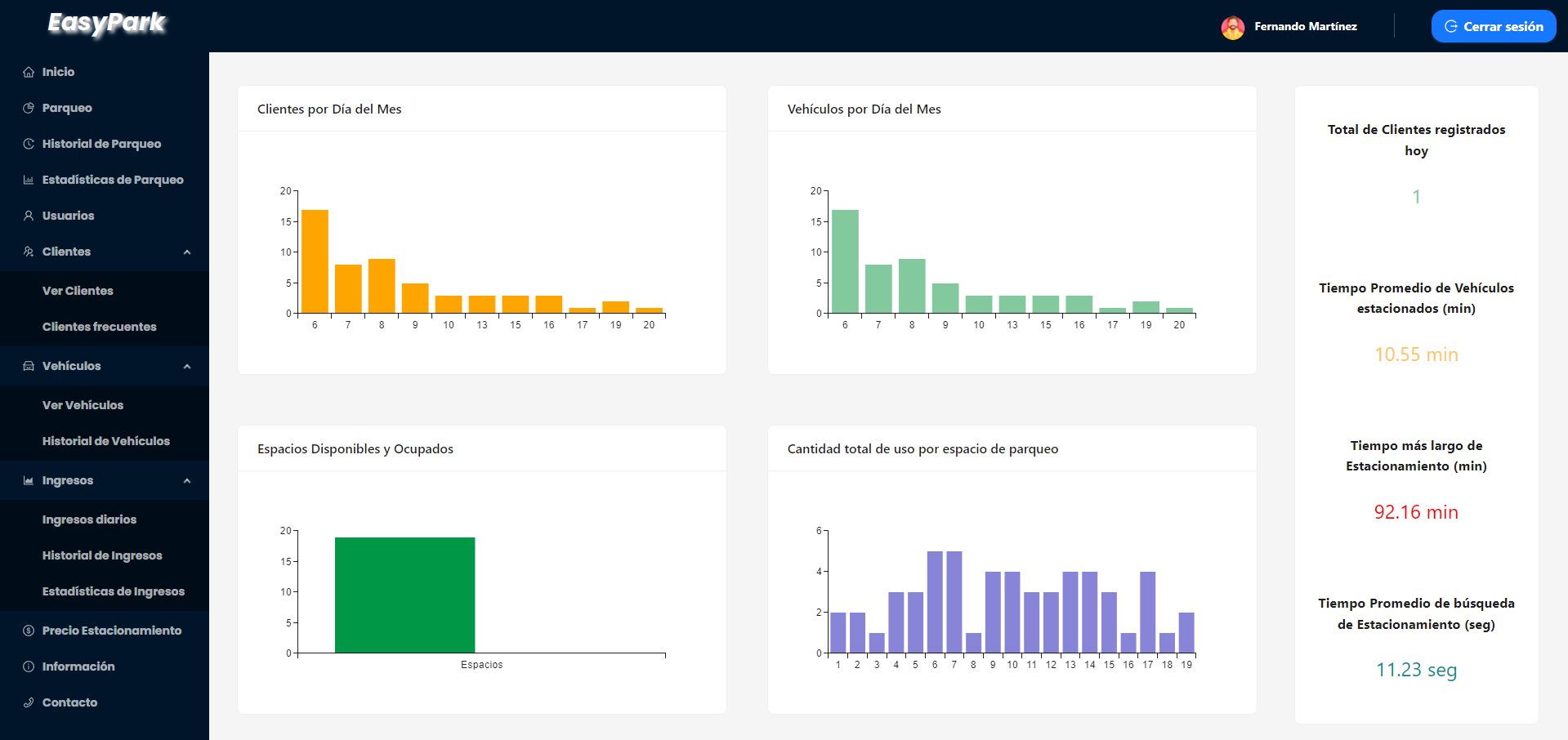Image resolution: width=1568 pixels, height=740 pixels.
Task: Click the green '1' clients count
Action: click(1416, 197)
